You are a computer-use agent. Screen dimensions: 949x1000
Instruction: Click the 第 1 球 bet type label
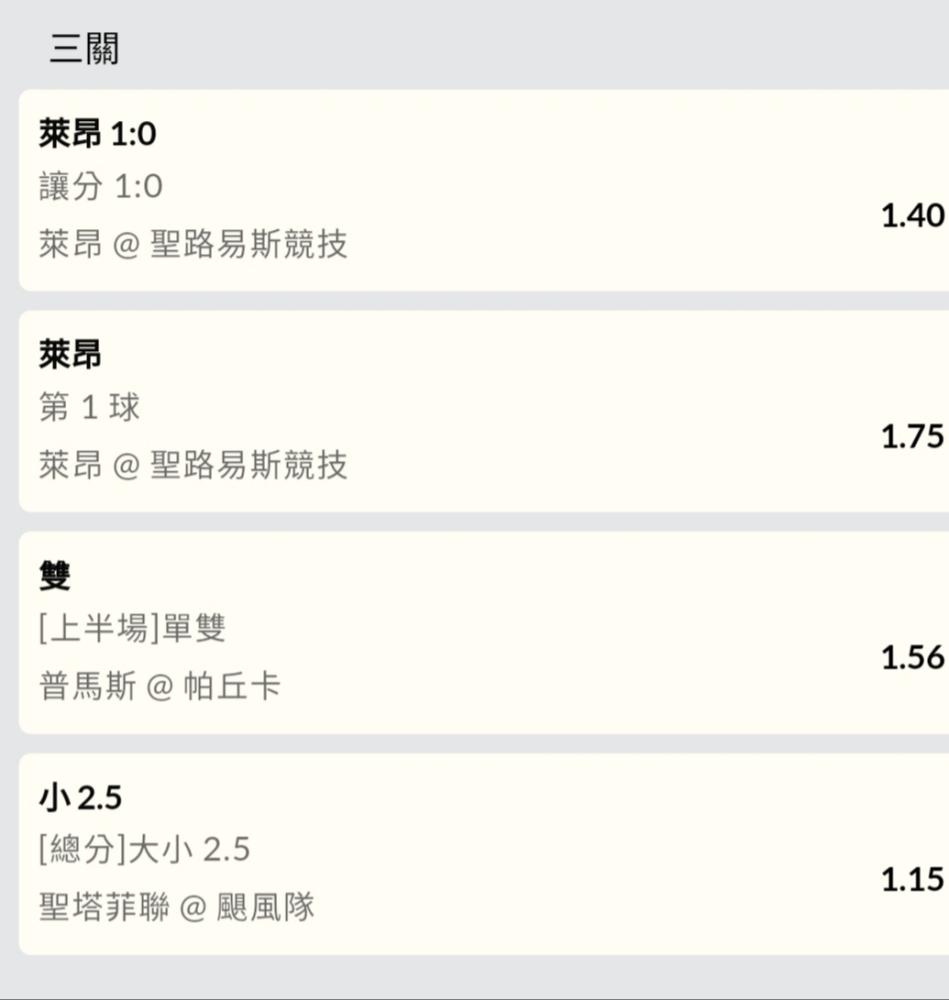[89, 408]
